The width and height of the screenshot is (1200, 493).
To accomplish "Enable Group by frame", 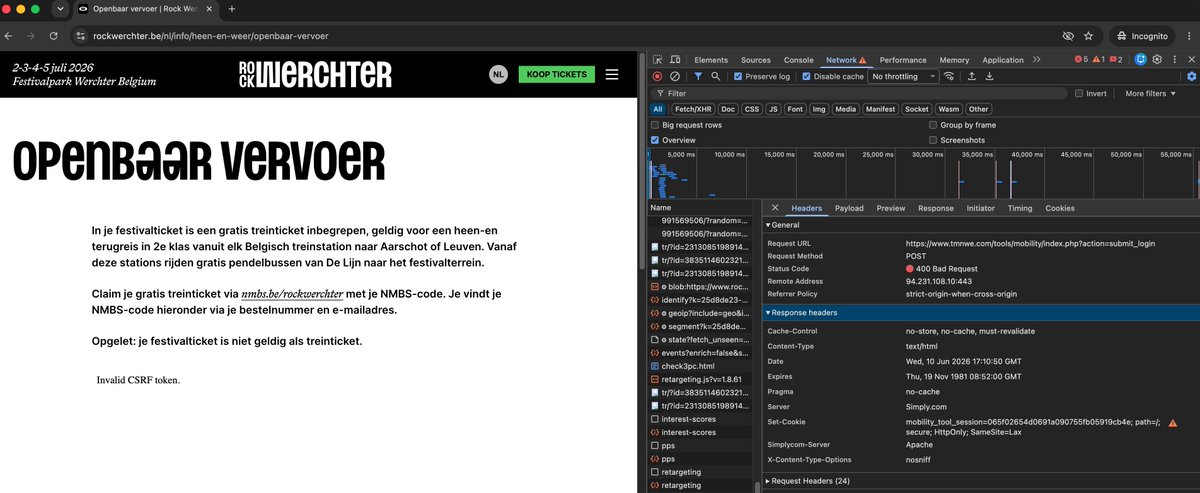I will (933, 125).
